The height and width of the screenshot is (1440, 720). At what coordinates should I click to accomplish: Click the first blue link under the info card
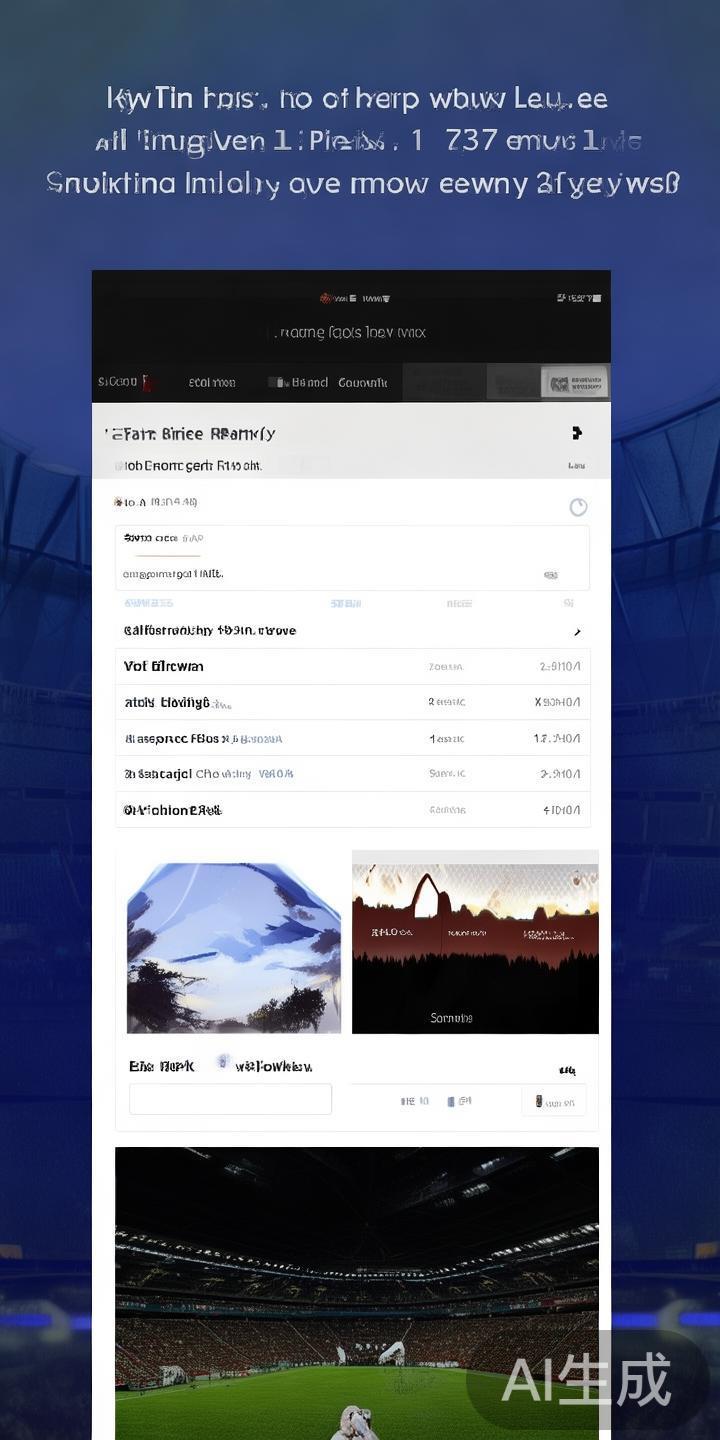point(148,603)
